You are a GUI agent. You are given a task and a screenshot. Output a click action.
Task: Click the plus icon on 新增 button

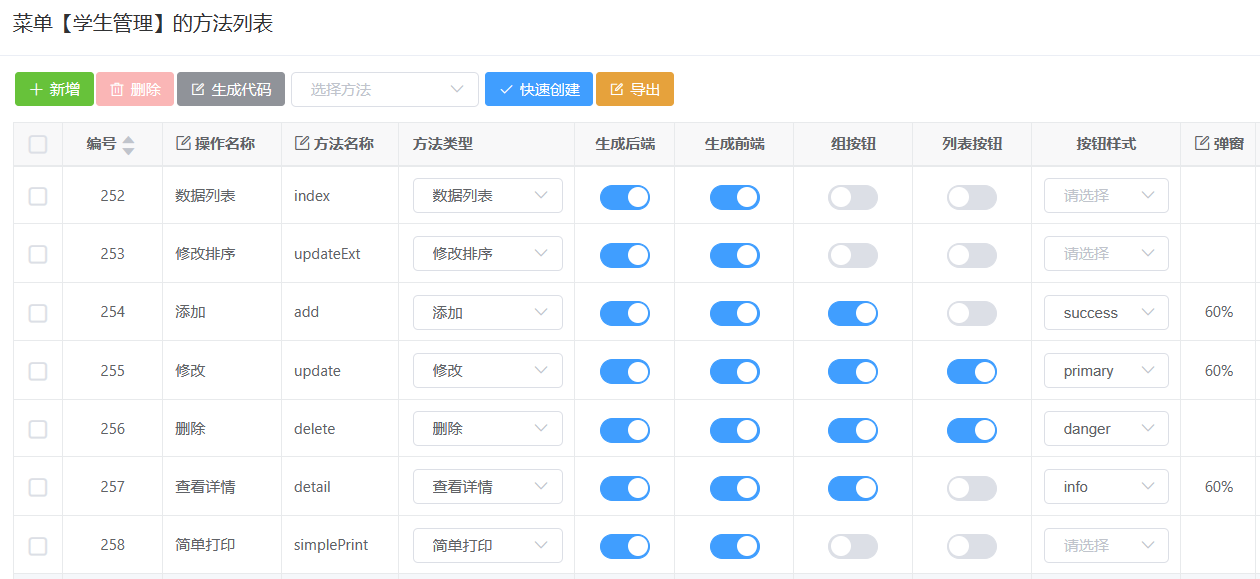pos(36,89)
